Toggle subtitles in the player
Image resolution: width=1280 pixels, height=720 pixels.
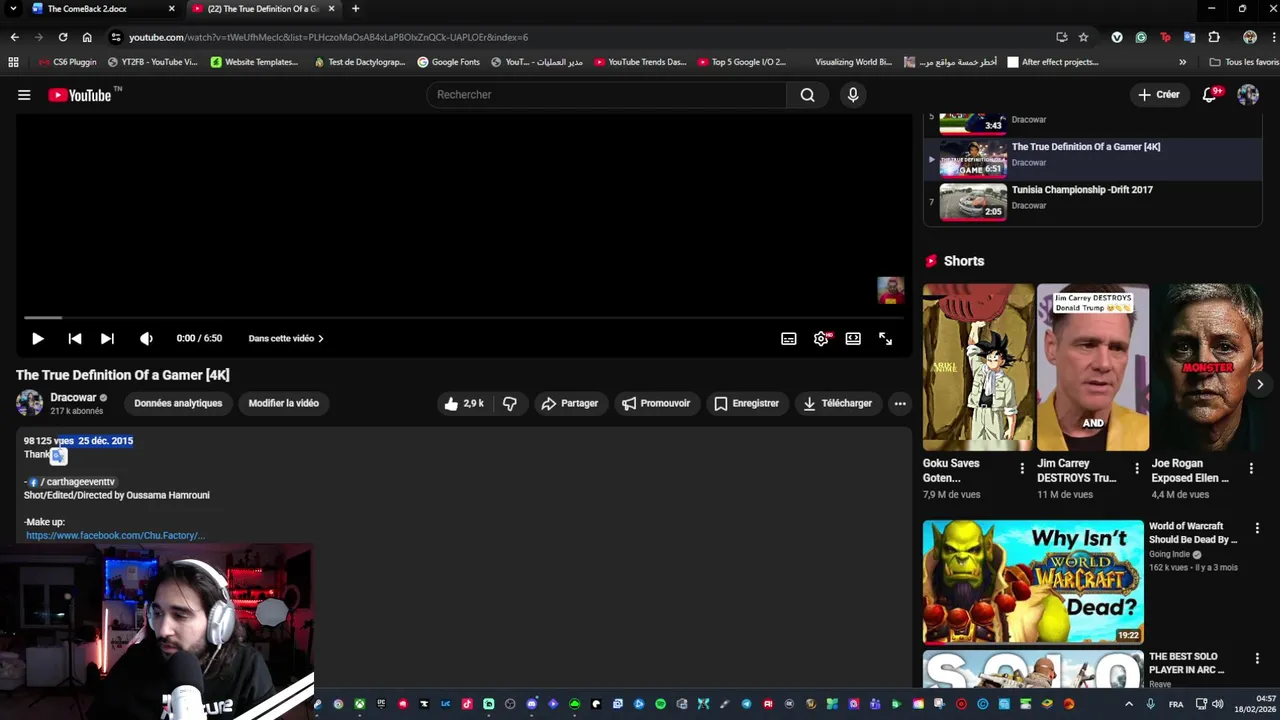(x=789, y=339)
